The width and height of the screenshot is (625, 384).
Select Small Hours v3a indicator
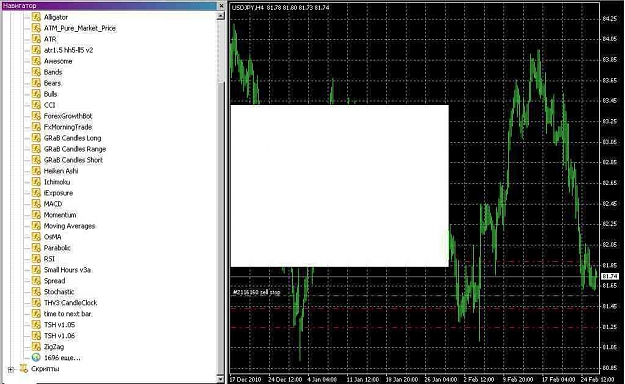point(67,270)
